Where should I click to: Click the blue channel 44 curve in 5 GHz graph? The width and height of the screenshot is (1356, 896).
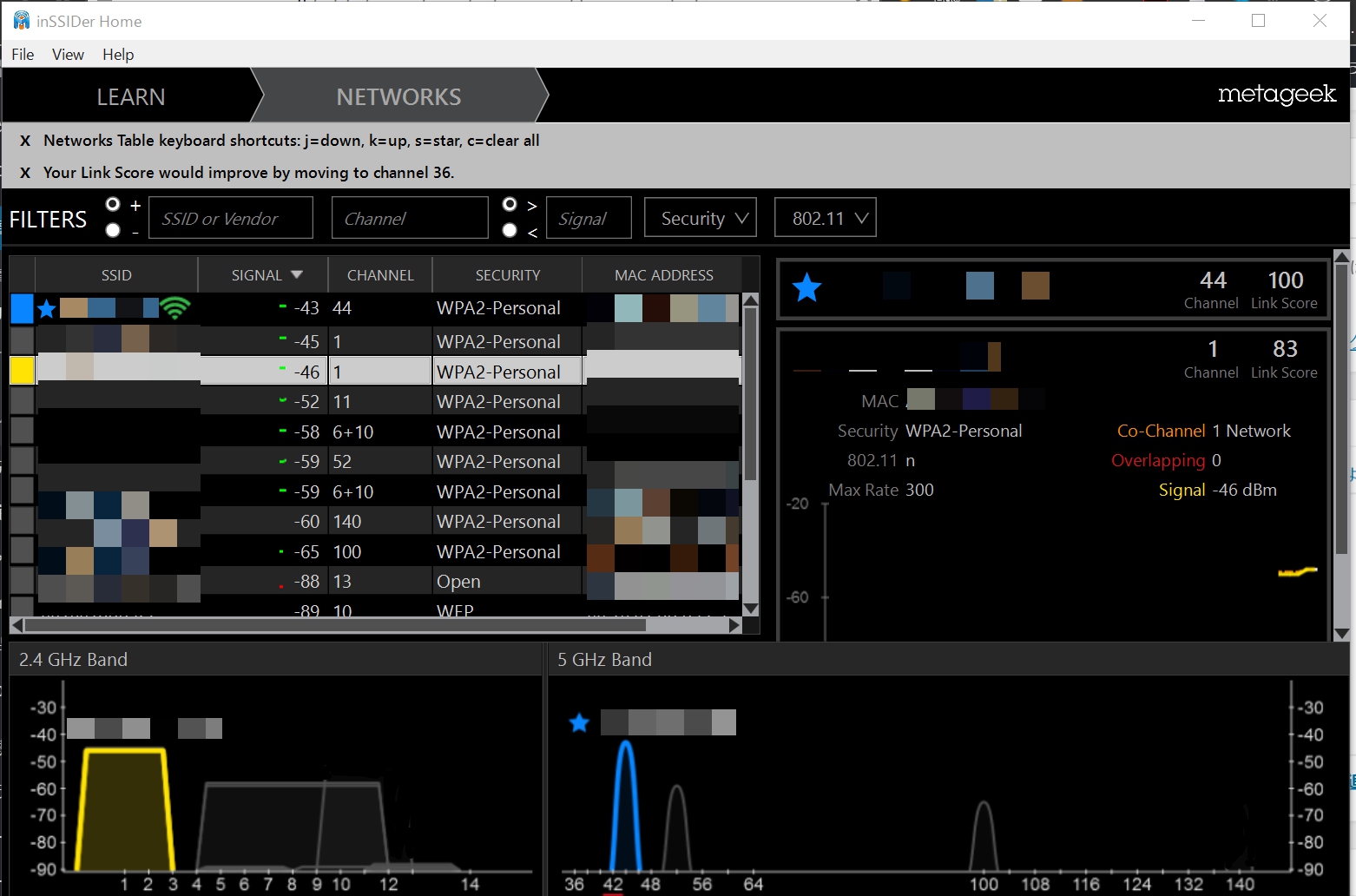tap(625, 806)
